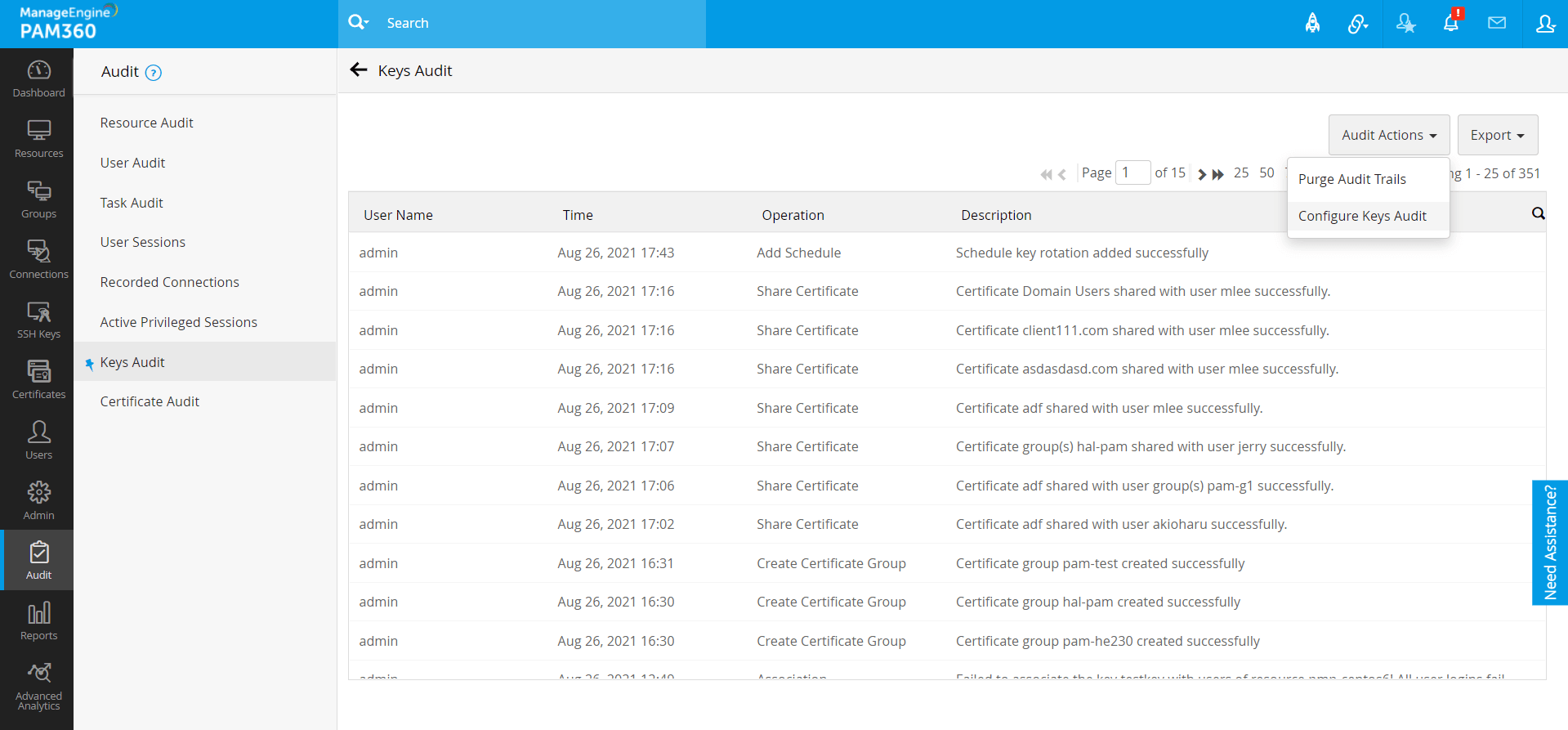This screenshot has height=730, width=1568.
Task: Select Purge Audit Trails menu option
Action: 1351,179
